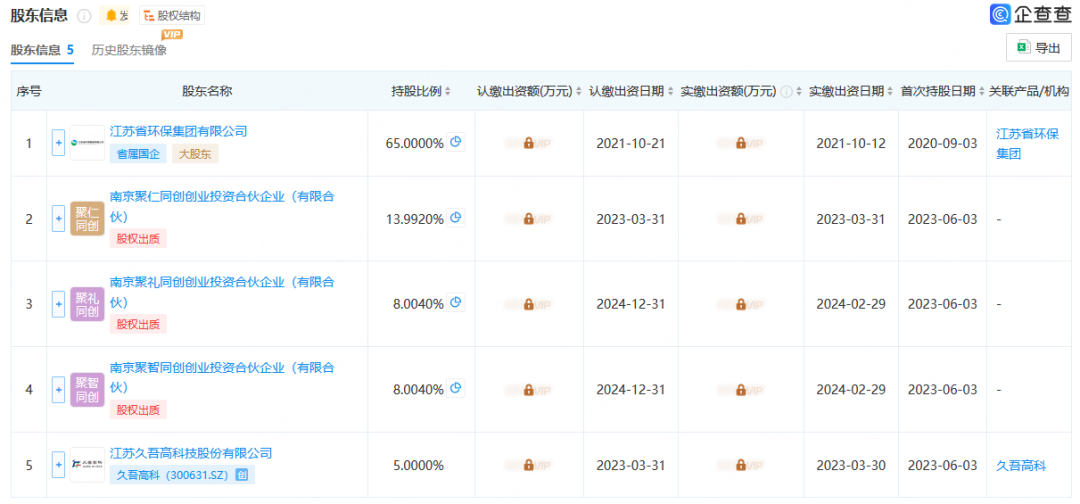
Task: Click VIP lock in 实缴出资额 for 聚智同创
Action: (740, 390)
